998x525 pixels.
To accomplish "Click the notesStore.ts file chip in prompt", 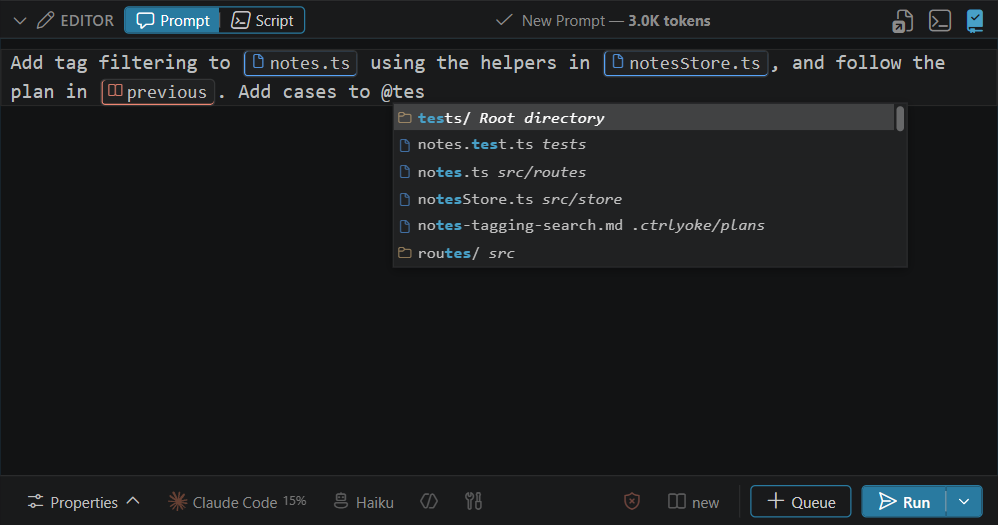I will pyautogui.click(x=685, y=63).
